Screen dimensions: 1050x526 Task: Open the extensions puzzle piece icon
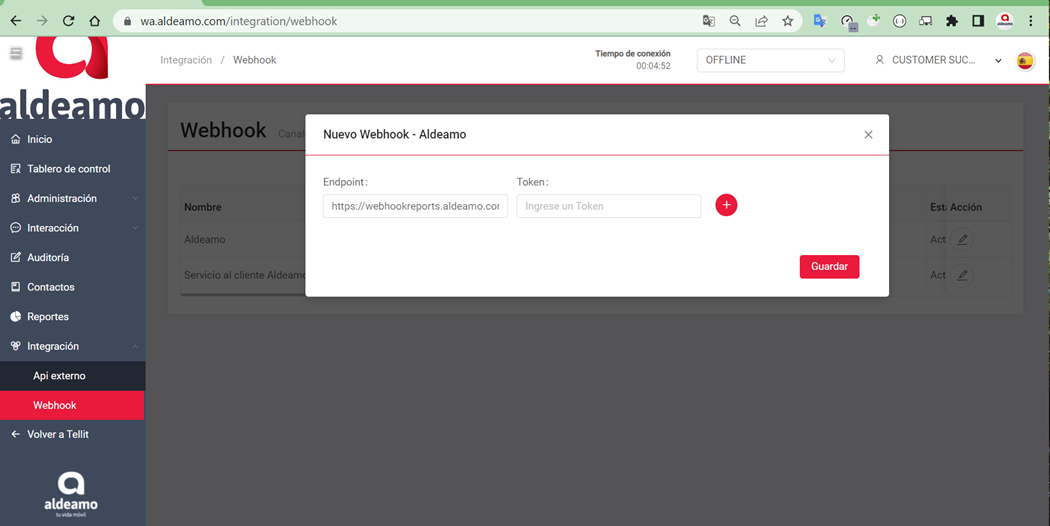[952, 21]
